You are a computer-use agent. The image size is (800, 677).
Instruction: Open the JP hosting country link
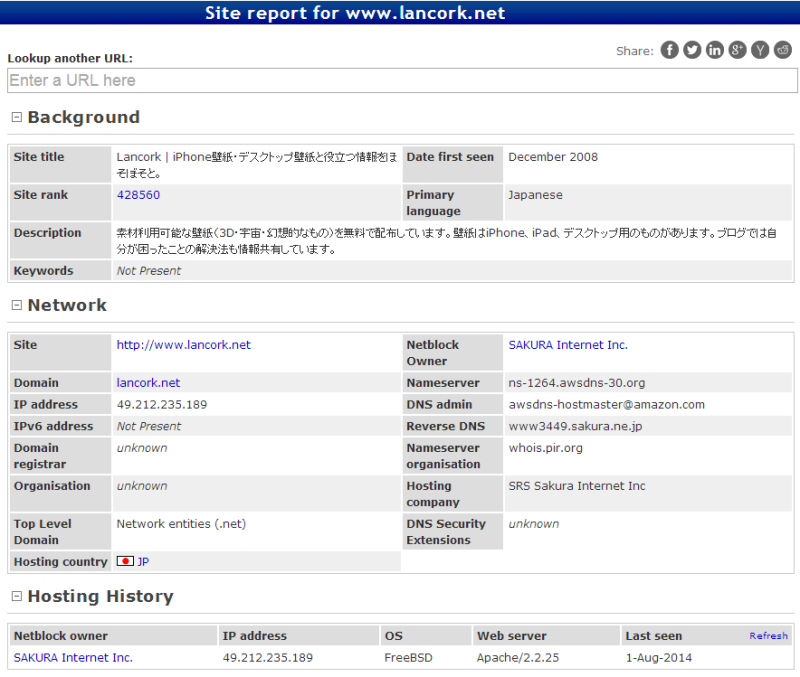(143, 562)
